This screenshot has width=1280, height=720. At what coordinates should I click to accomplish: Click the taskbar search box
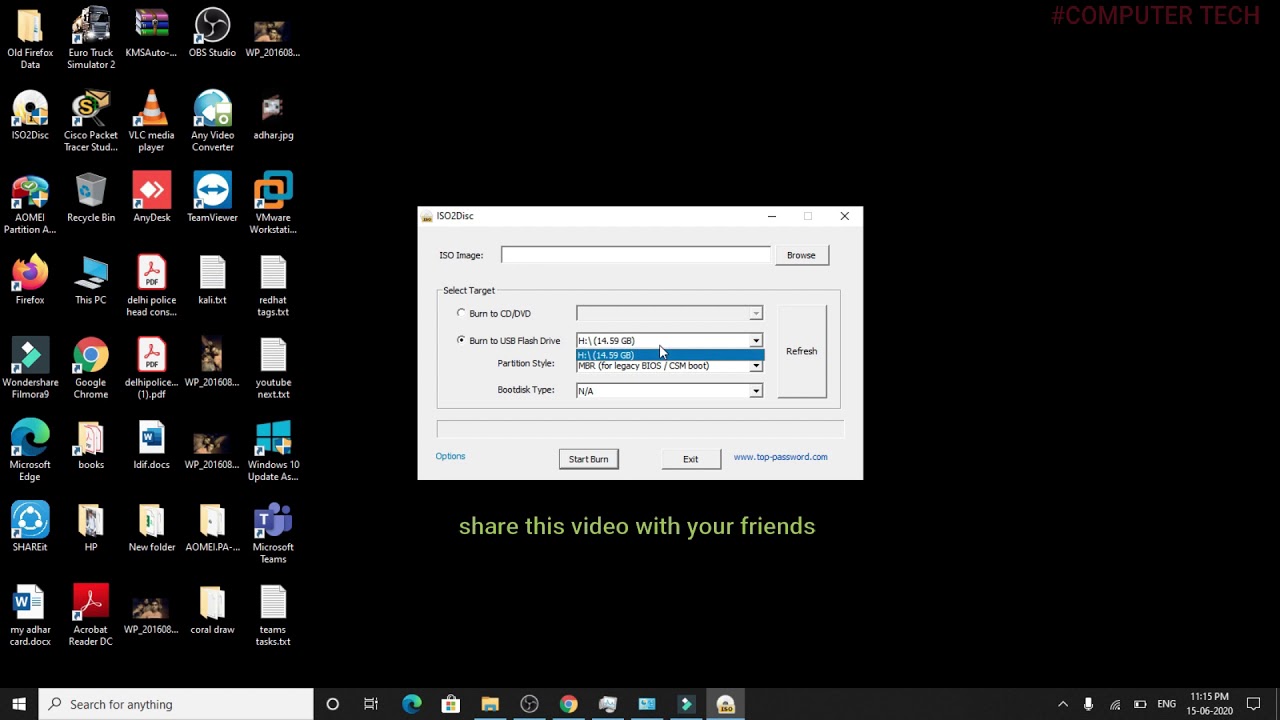(x=176, y=704)
